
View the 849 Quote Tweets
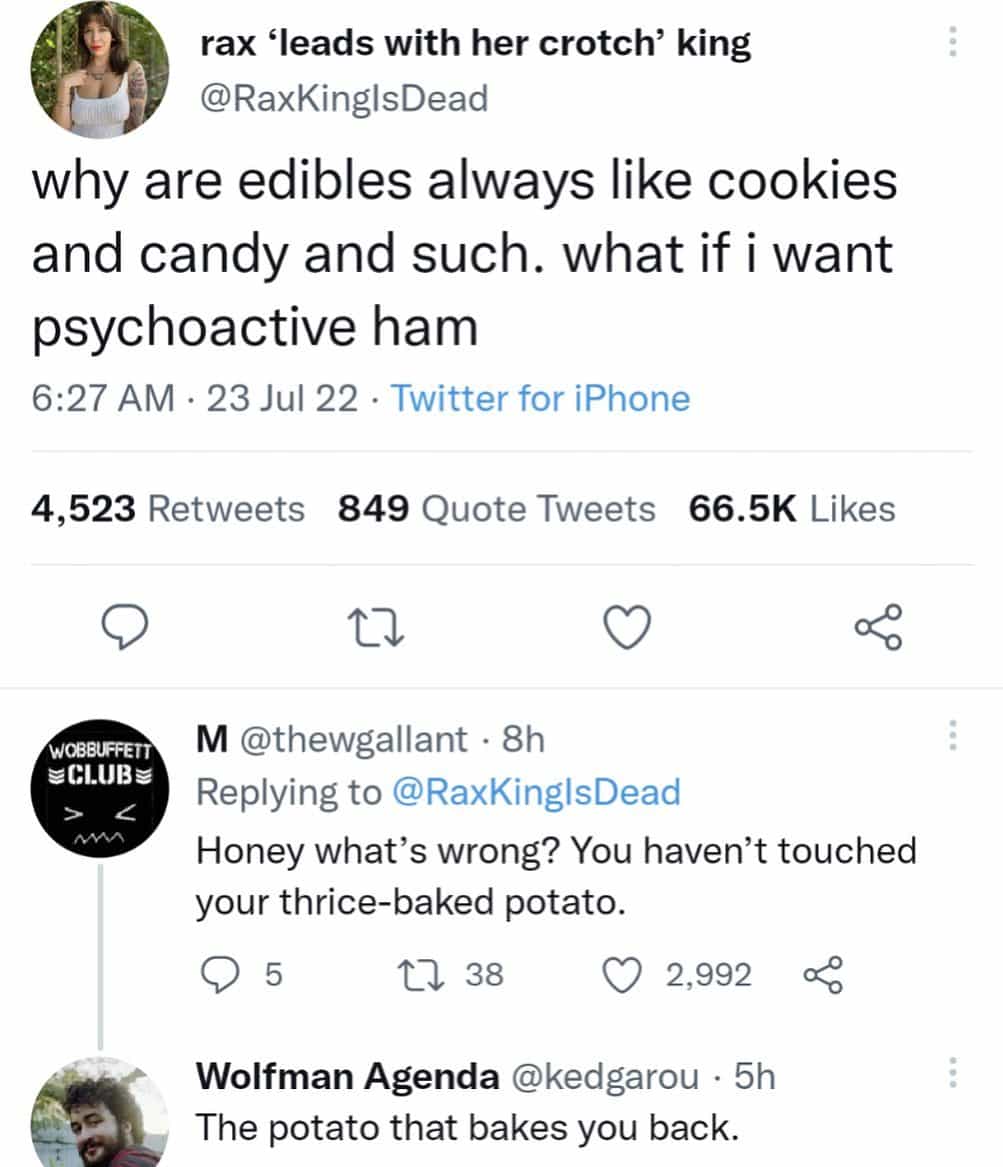click(497, 509)
